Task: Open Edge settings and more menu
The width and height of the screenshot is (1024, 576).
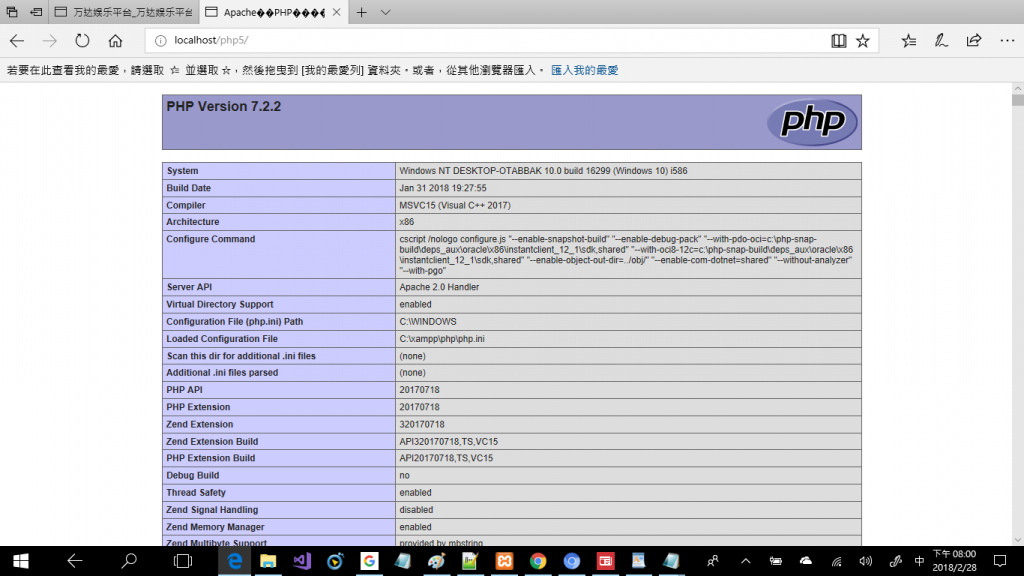Action: click(x=1007, y=40)
